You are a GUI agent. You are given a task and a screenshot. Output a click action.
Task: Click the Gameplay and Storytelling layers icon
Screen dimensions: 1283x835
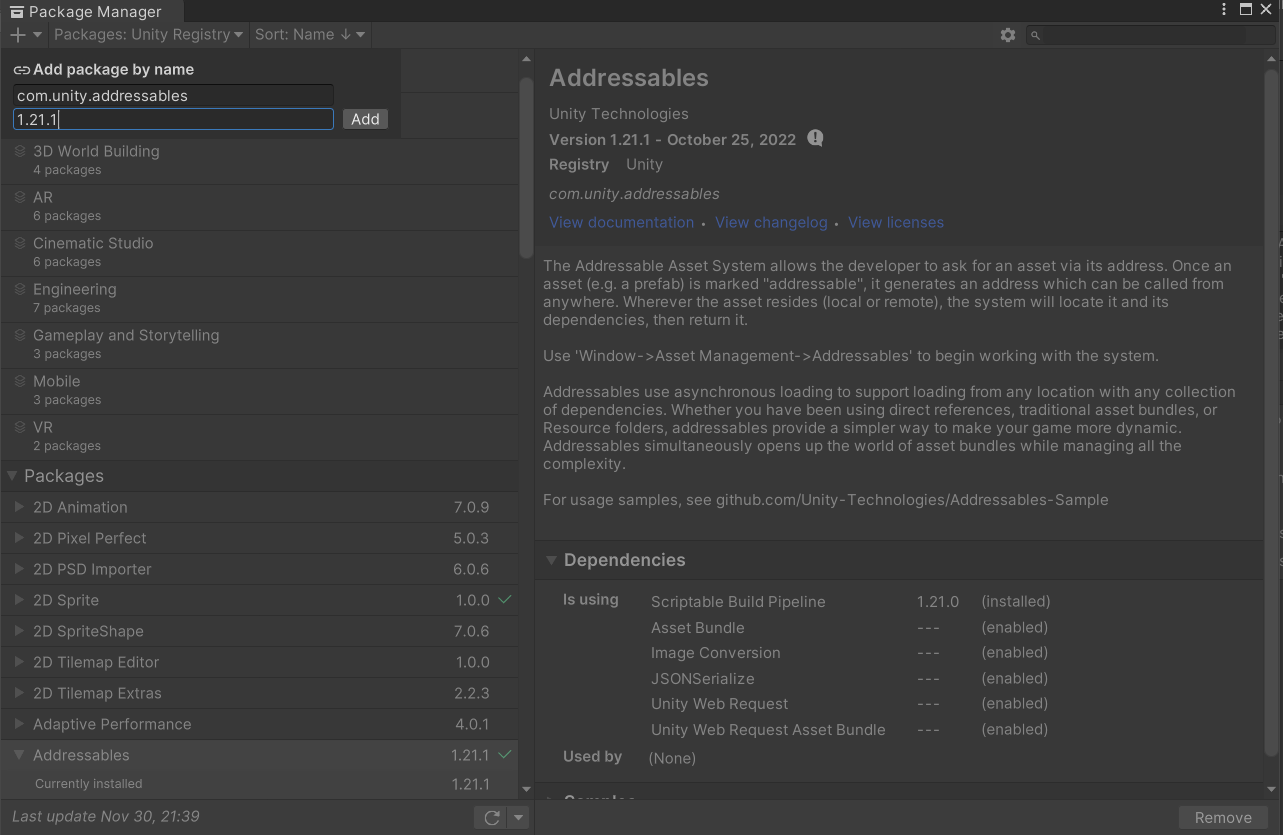19,335
